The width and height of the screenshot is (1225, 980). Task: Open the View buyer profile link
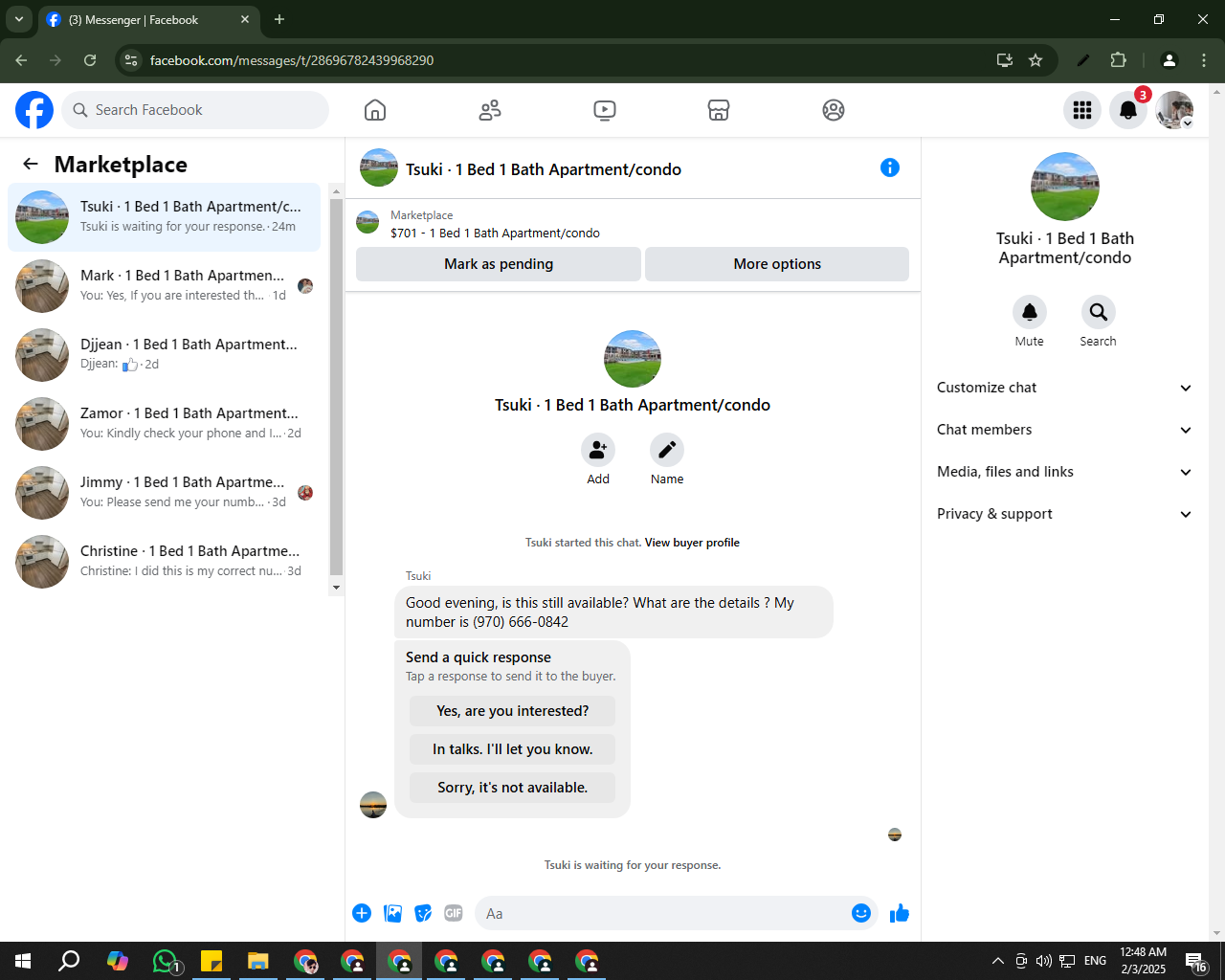tap(692, 543)
